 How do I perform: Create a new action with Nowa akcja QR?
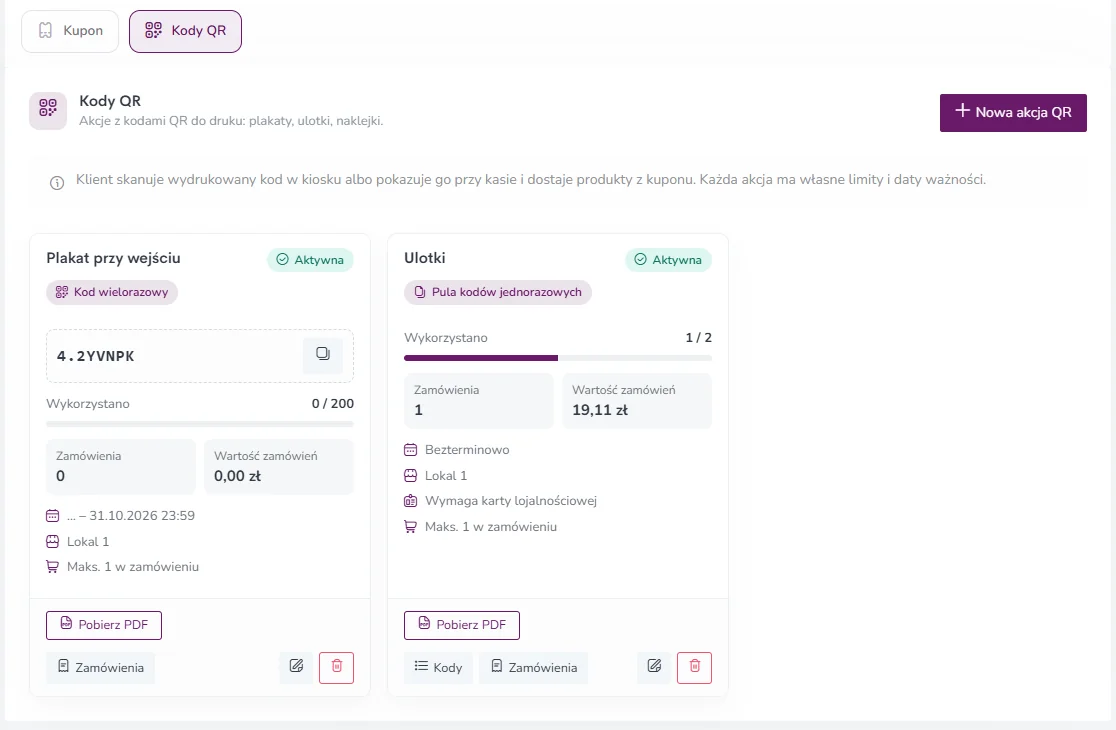point(1013,112)
